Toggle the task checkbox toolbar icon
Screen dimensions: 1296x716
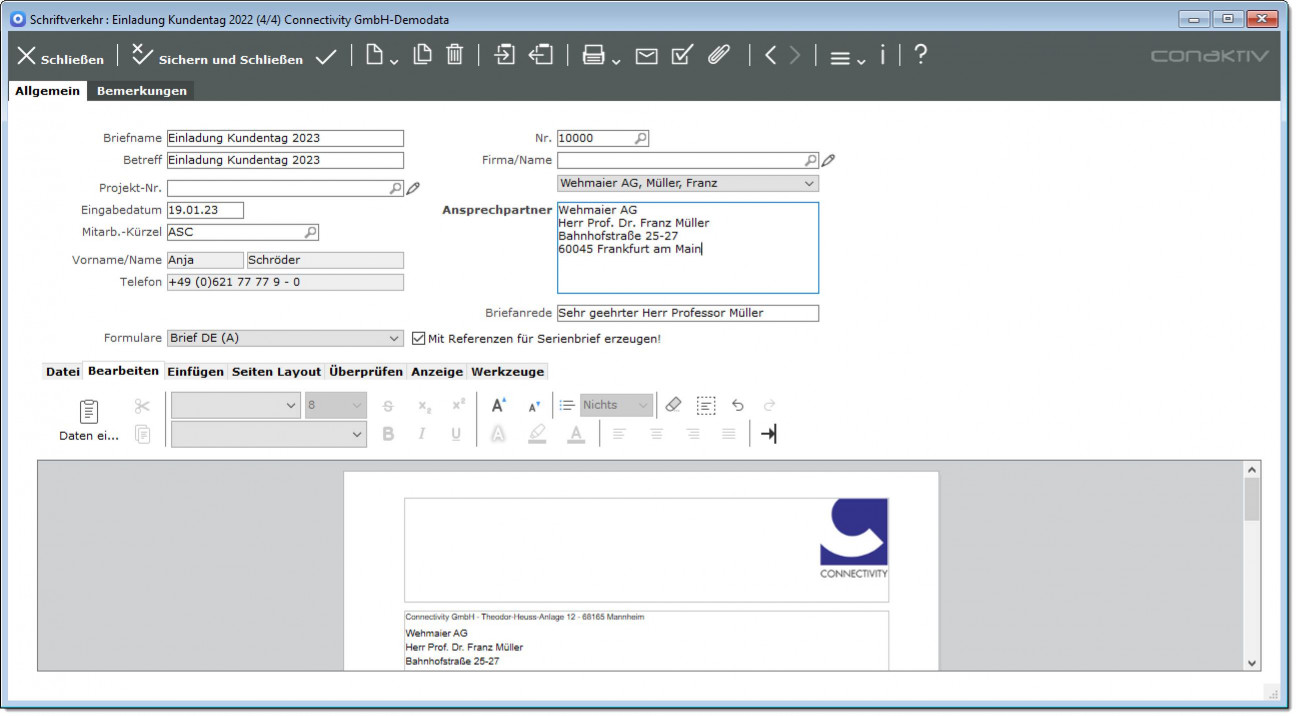pyautogui.click(x=682, y=56)
